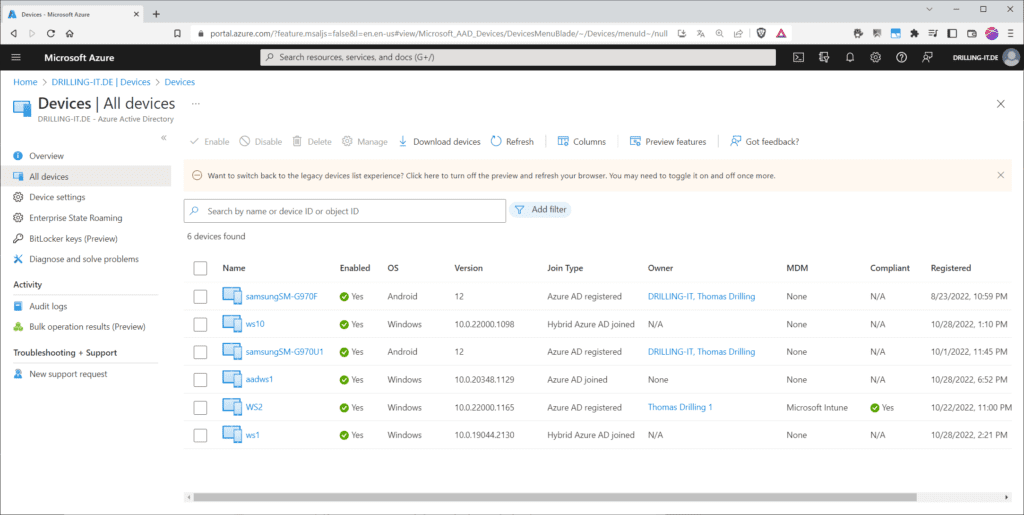The height and width of the screenshot is (515, 1024).
Task: Open owner Thomas Drilling 1 link
Action: pos(680,407)
